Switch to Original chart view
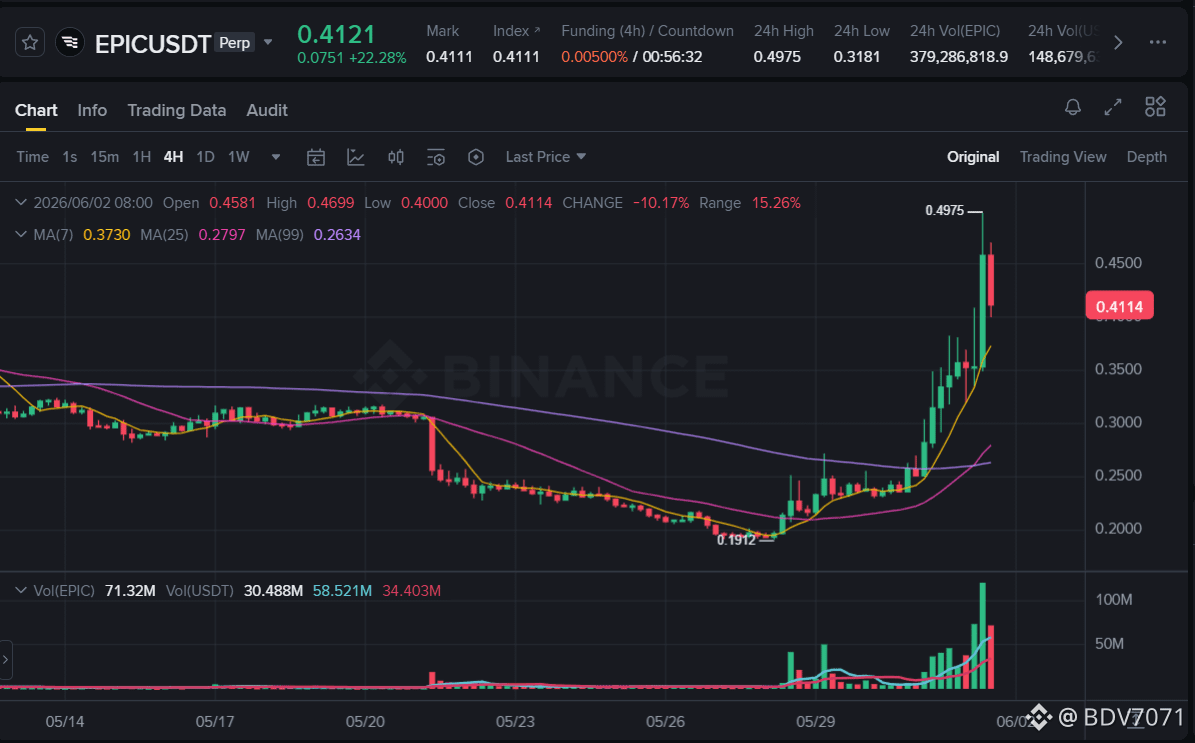This screenshot has width=1195, height=743. [x=972, y=157]
